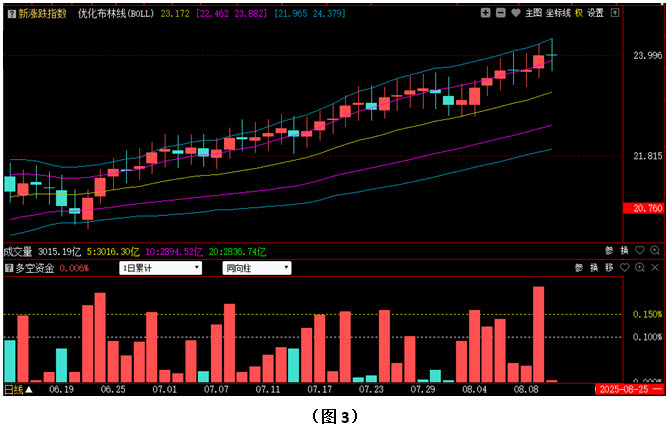This screenshot has height=439, width=670.
Task: Click the 20:2836.74亿 volume average value
Action: (237, 252)
